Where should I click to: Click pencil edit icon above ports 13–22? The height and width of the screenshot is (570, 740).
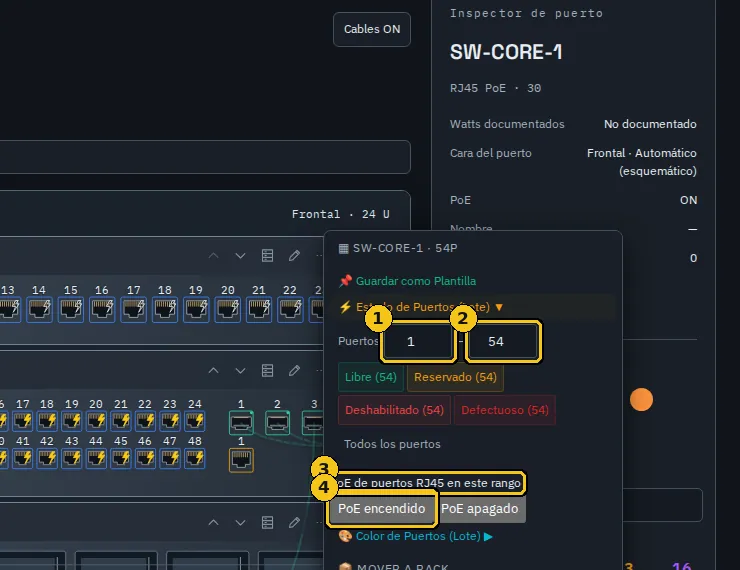click(x=294, y=256)
